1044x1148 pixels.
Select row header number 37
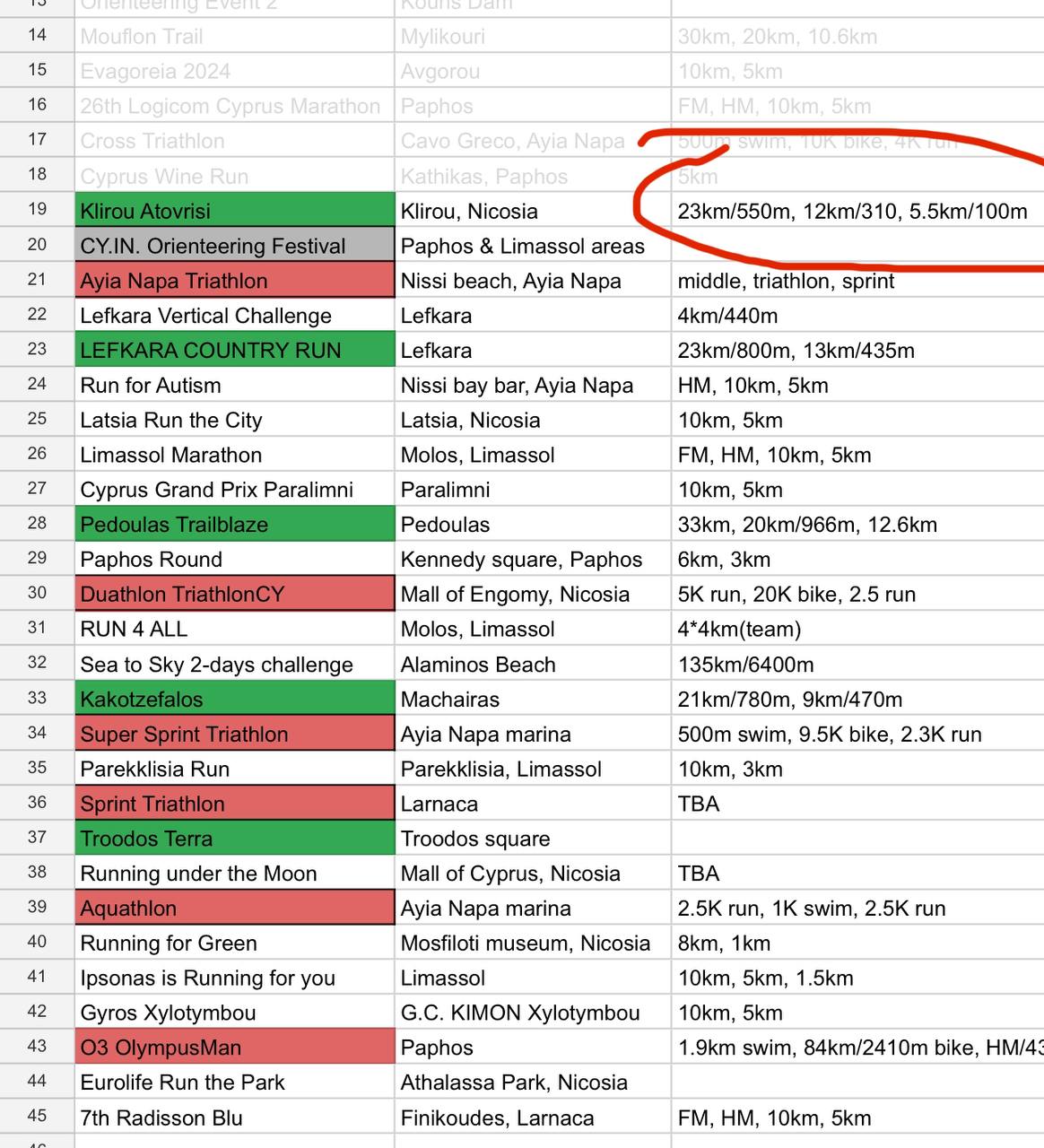37,839
